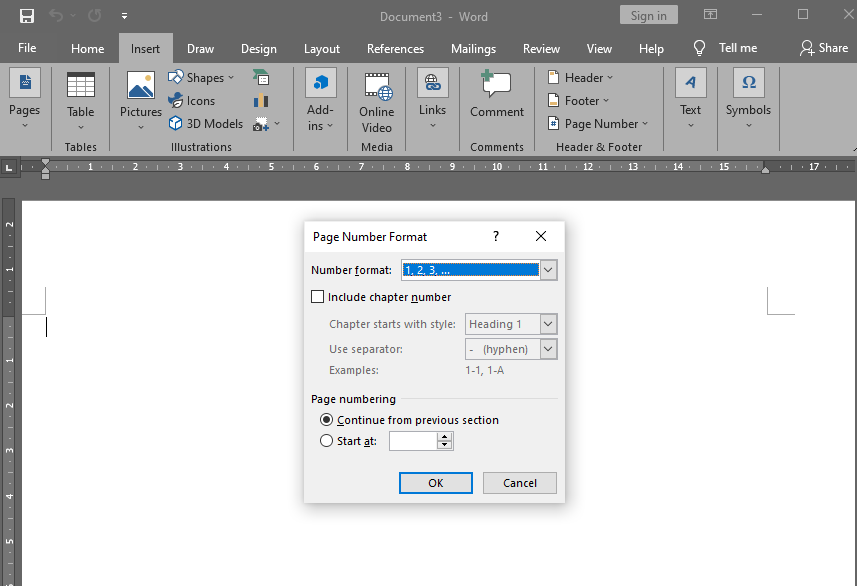Select the Continue from previous section option
This screenshot has width=857, height=586.
click(326, 420)
